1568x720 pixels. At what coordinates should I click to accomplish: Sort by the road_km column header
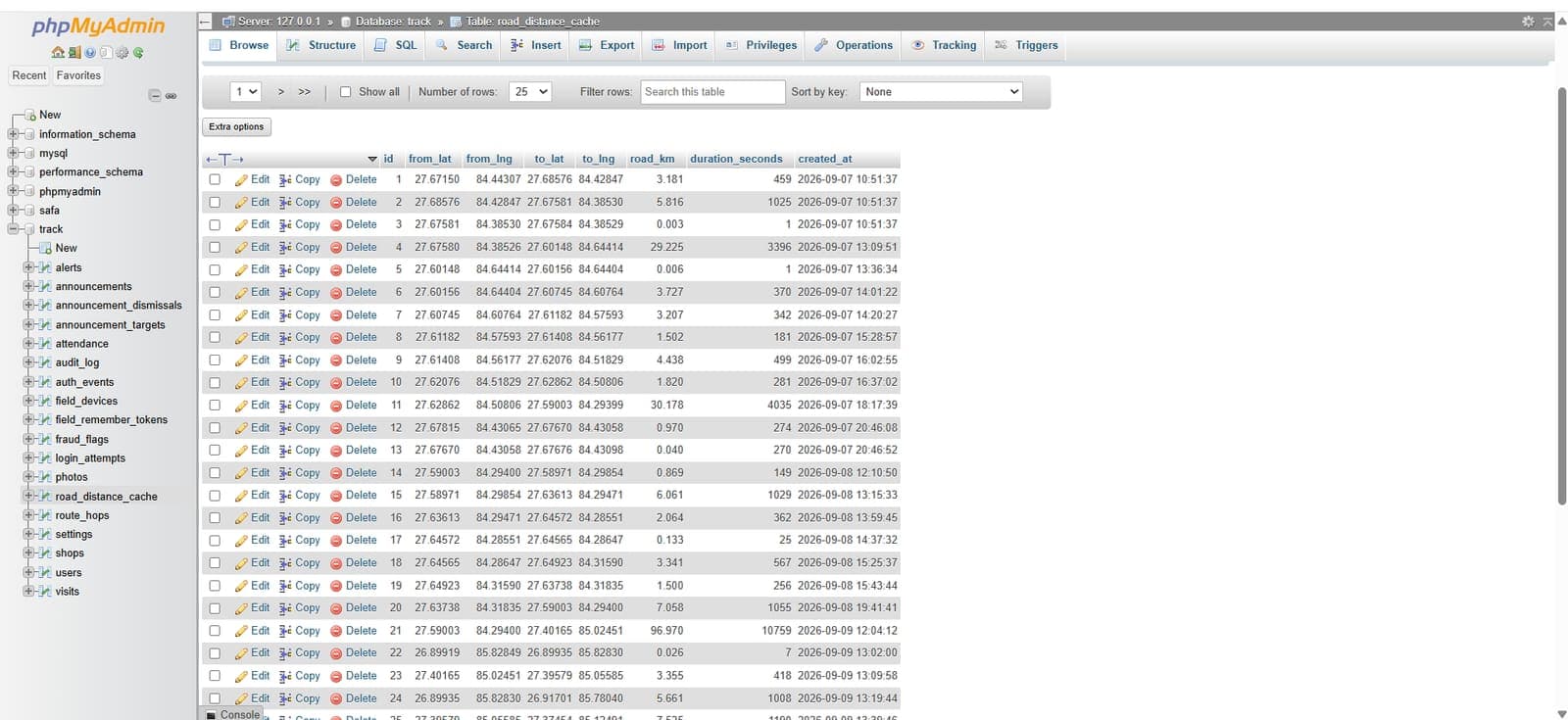pos(652,159)
